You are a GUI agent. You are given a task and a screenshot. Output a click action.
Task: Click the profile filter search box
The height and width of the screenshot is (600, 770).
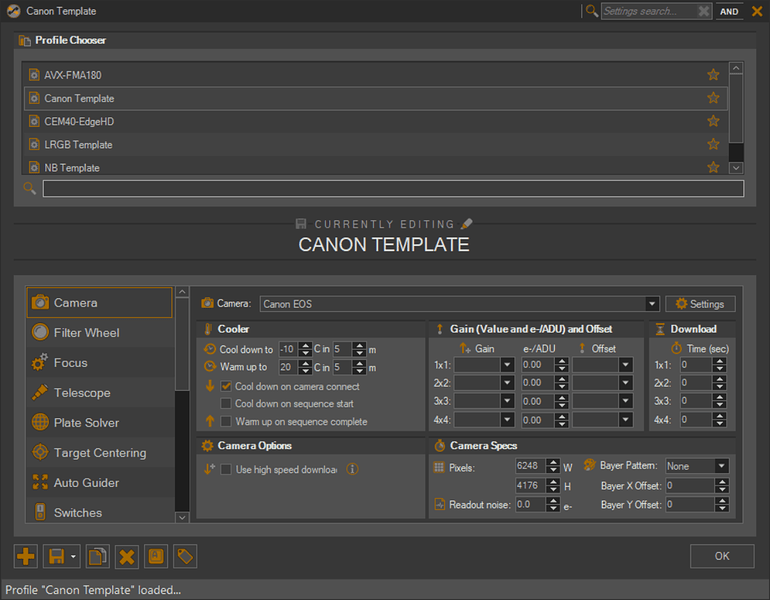coord(393,188)
